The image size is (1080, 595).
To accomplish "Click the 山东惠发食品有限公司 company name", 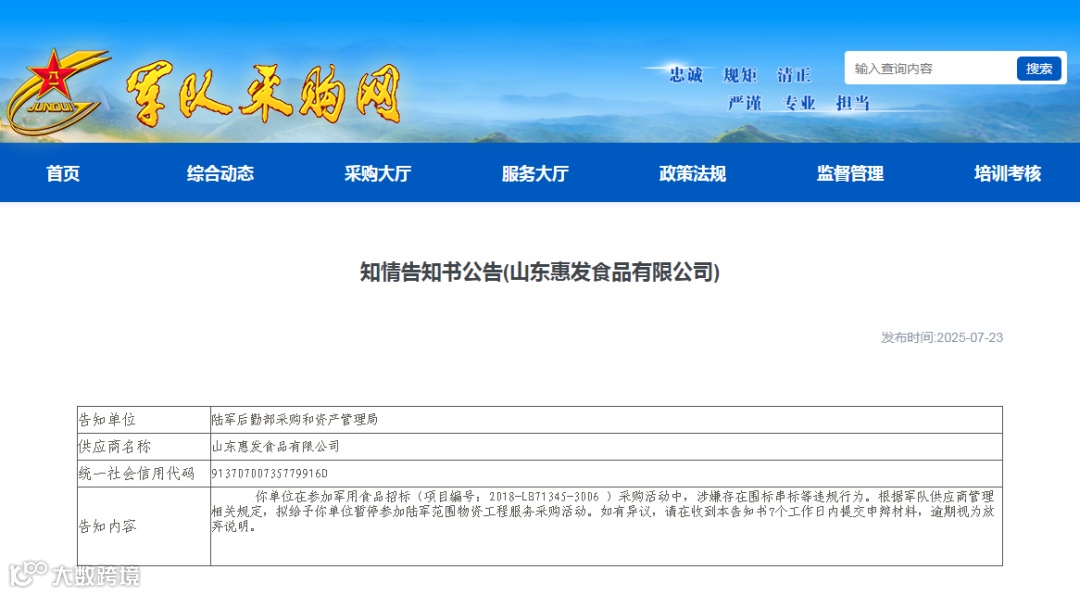I will point(276,446).
